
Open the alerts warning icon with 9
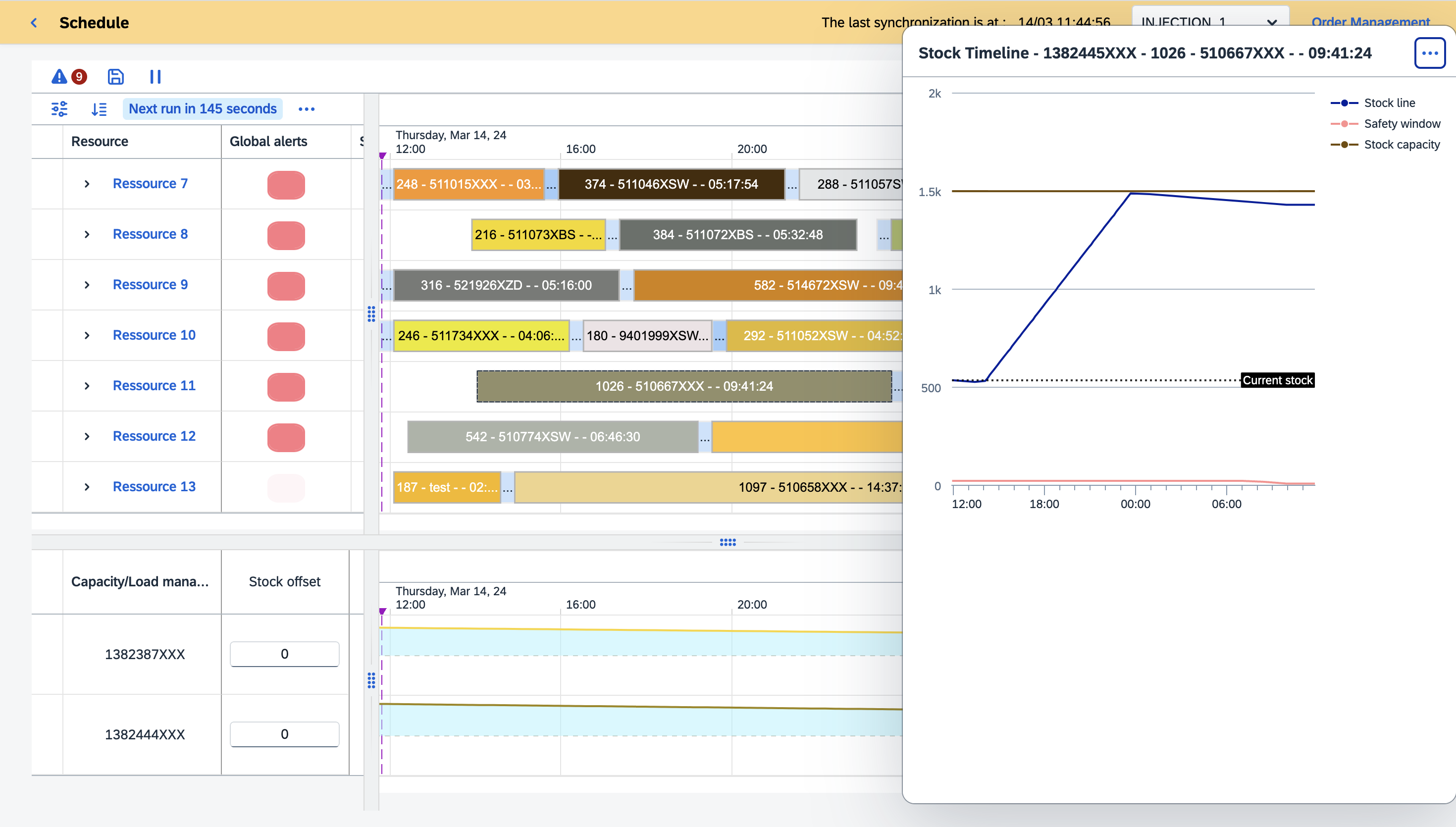pos(69,77)
